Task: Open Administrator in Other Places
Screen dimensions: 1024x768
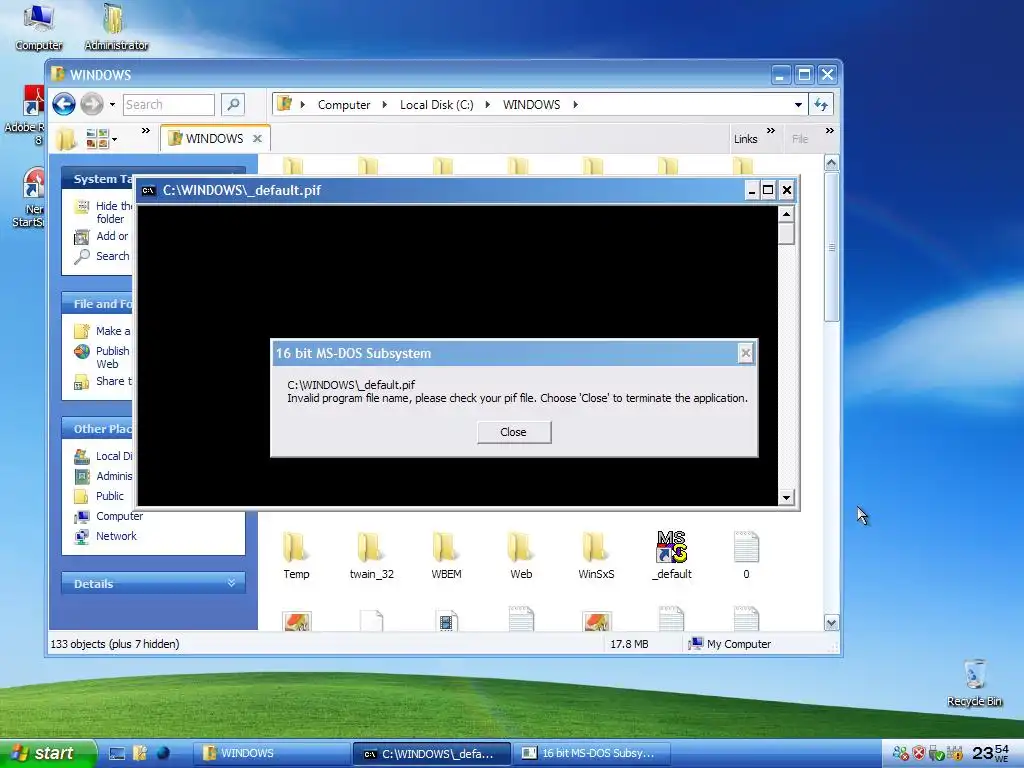Action: tap(104, 476)
